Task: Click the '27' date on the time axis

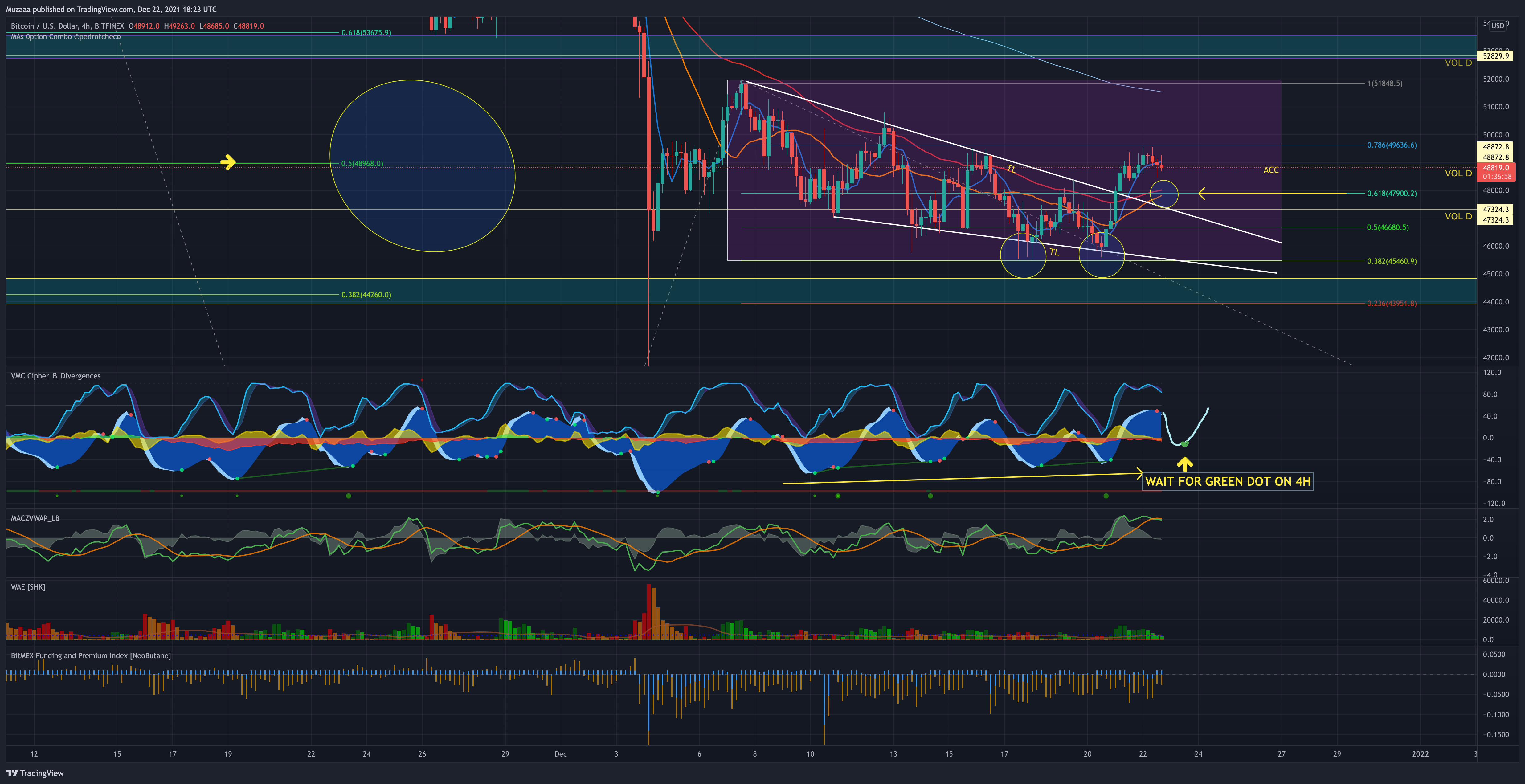Action: tap(1282, 754)
